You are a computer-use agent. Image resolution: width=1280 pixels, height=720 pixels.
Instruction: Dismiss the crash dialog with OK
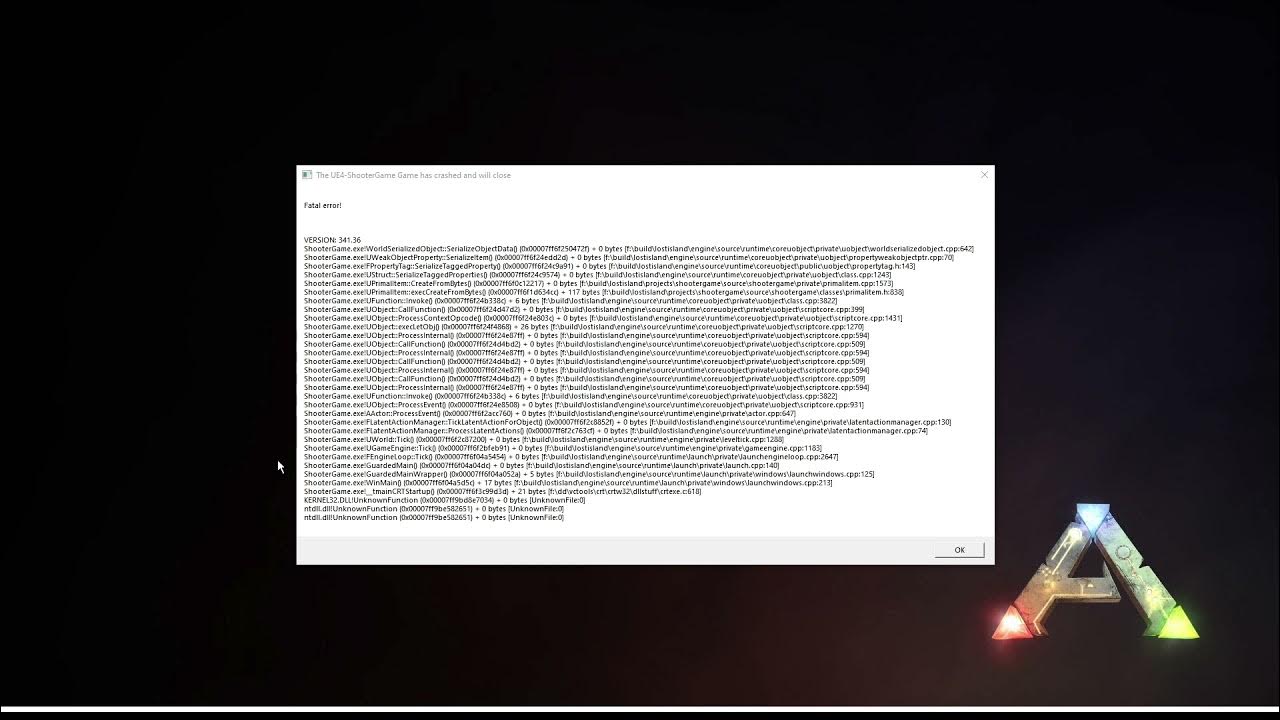[x=959, y=550]
